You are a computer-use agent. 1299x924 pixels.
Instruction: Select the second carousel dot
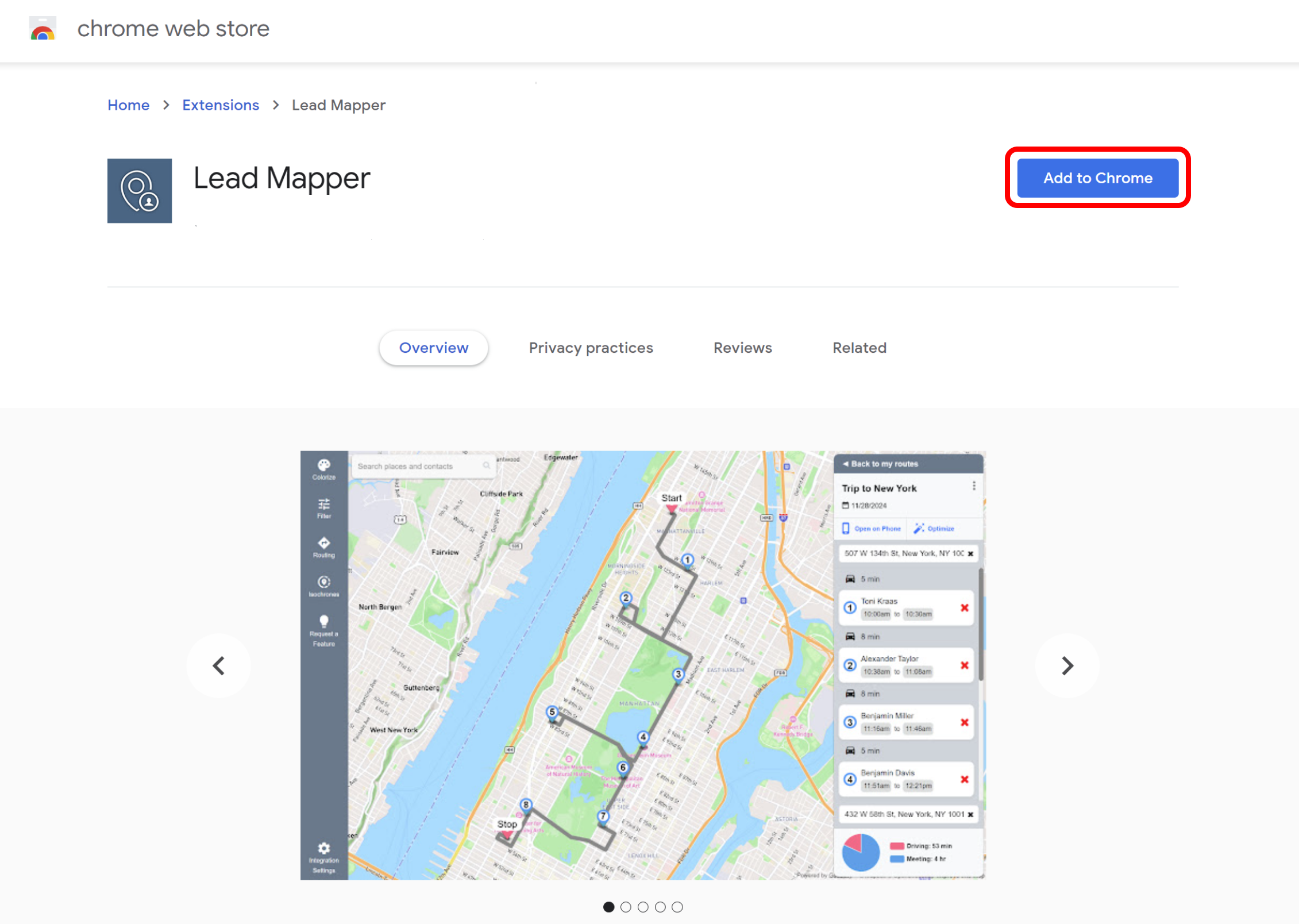[x=626, y=907]
